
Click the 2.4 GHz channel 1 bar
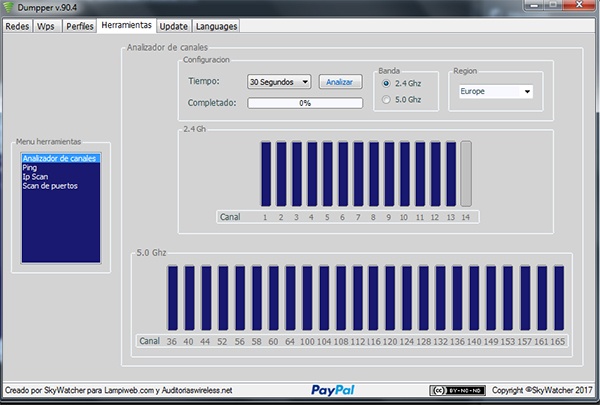pos(266,174)
